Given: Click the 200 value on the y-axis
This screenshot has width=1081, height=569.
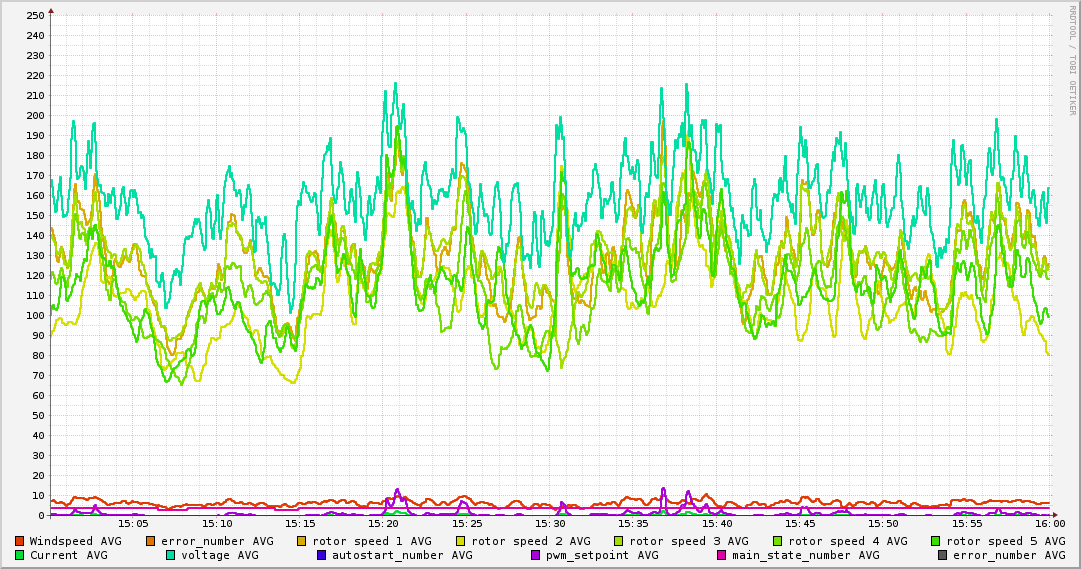Looking at the screenshot, I should [35, 115].
